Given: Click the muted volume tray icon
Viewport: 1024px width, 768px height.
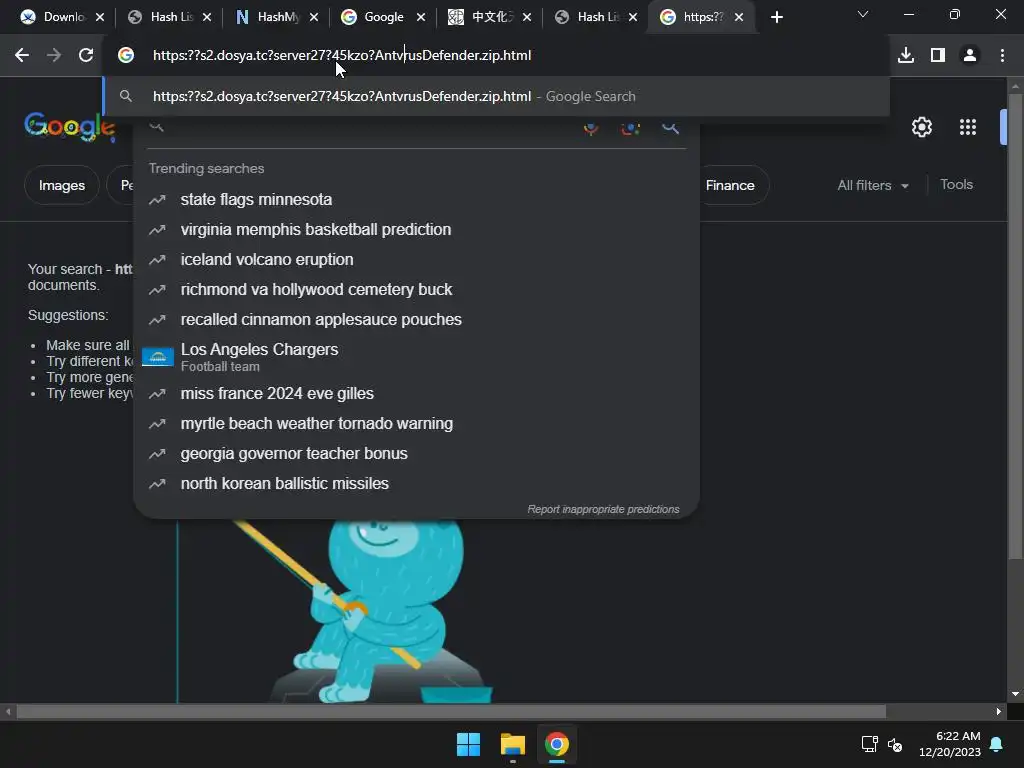Looking at the screenshot, I should point(895,744).
